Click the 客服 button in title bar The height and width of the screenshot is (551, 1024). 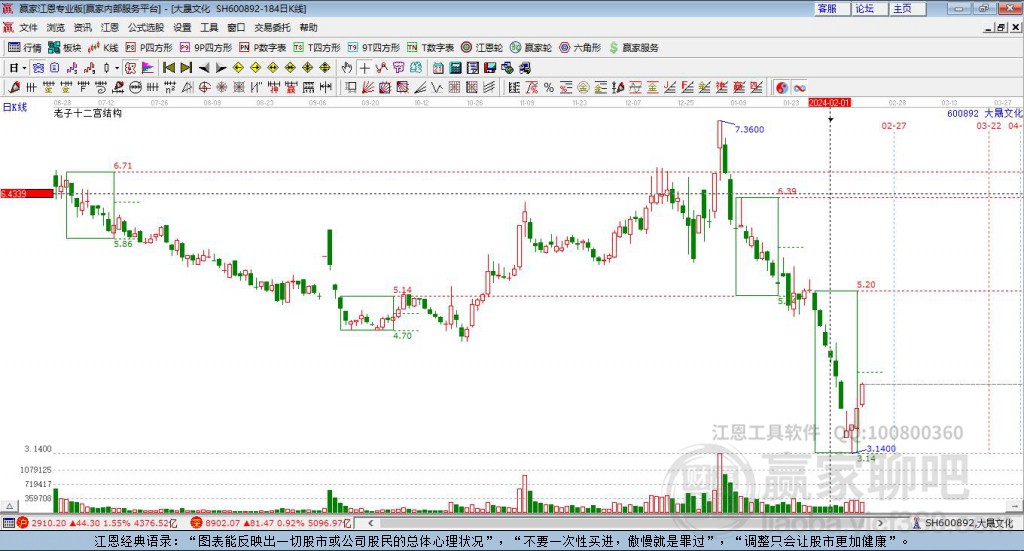click(x=832, y=8)
